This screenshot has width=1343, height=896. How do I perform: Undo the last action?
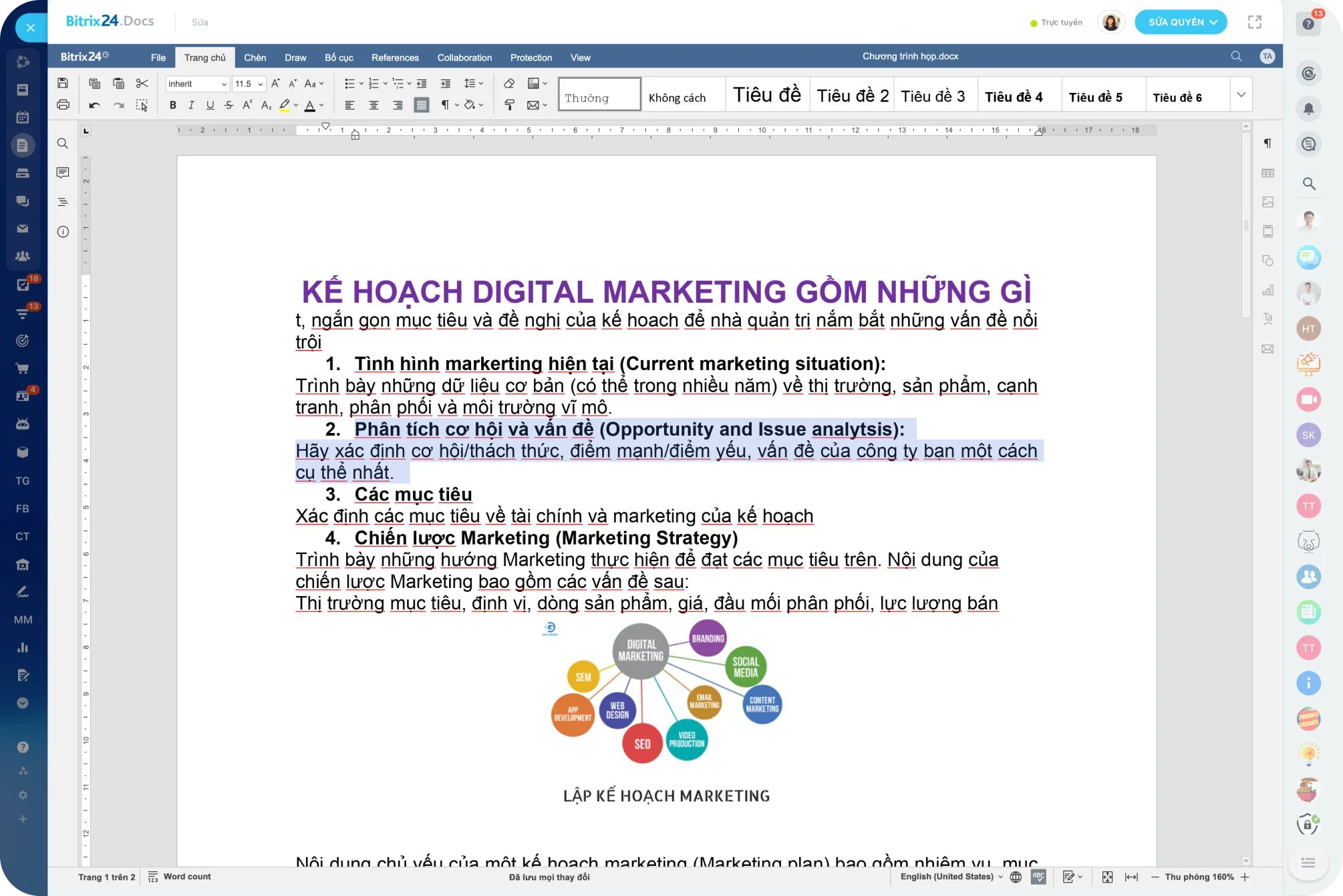coord(94,105)
